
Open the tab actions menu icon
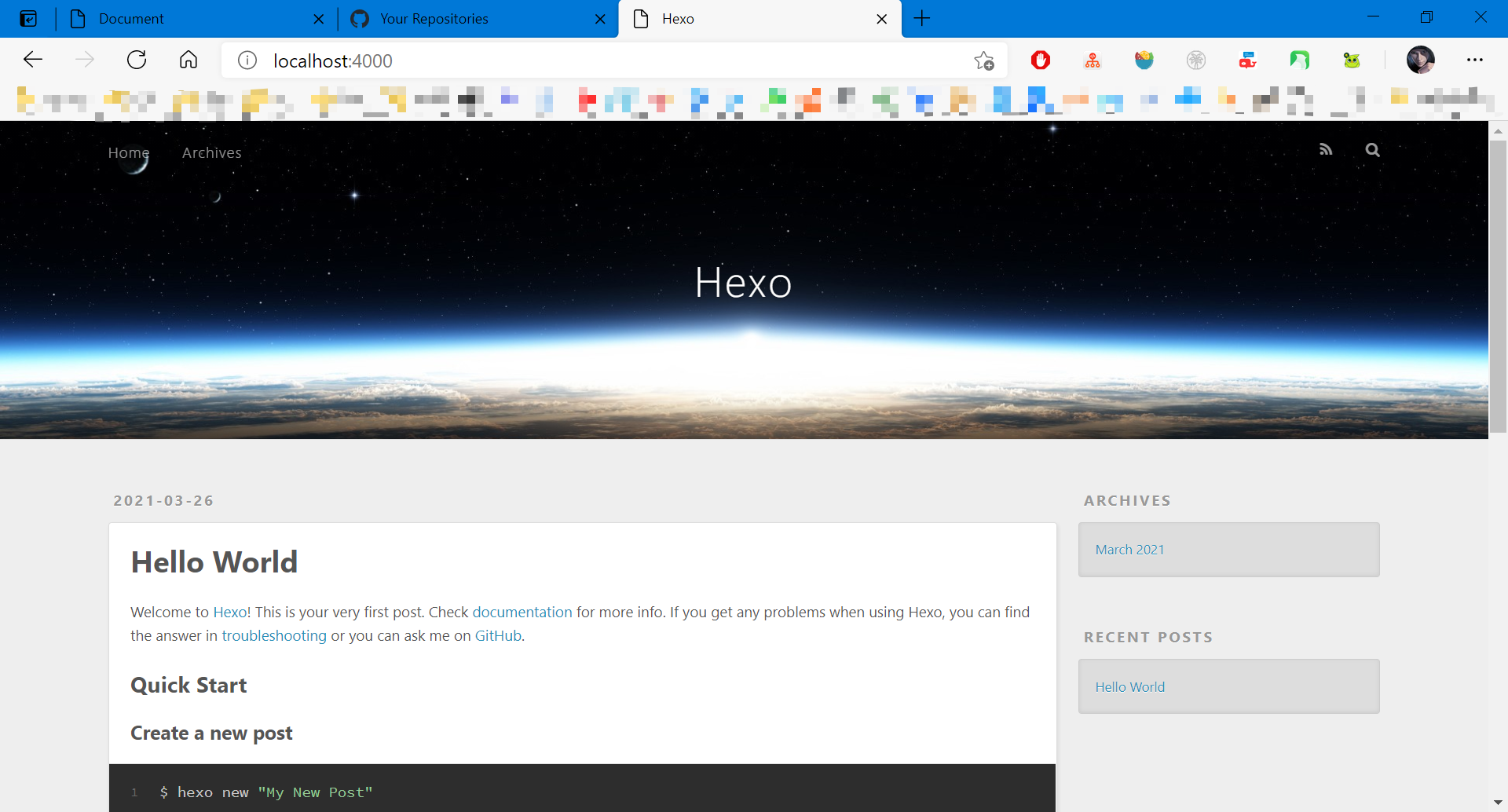coord(28,18)
